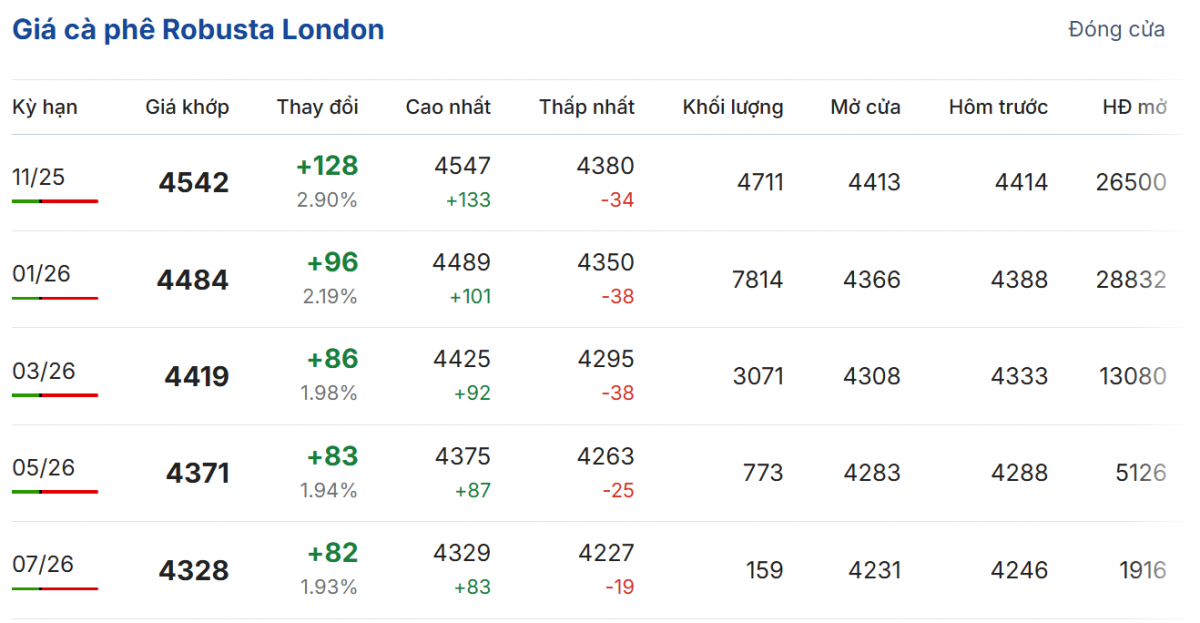Image resolution: width=1200 pixels, height=623 pixels.
Task: Click the 4542 matched price
Action: click(x=193, y=183)
